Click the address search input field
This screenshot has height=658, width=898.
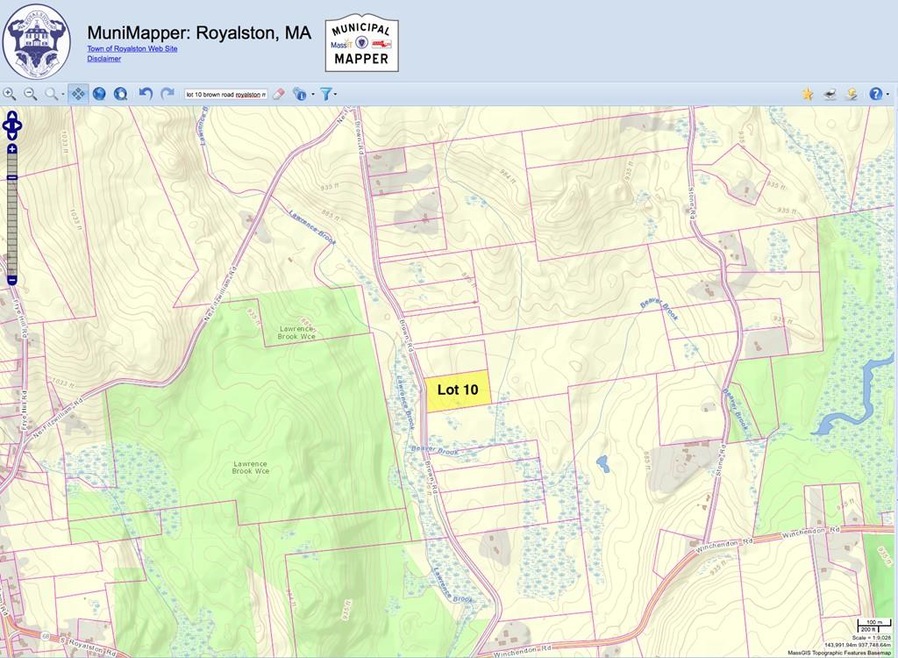point(225,94)
